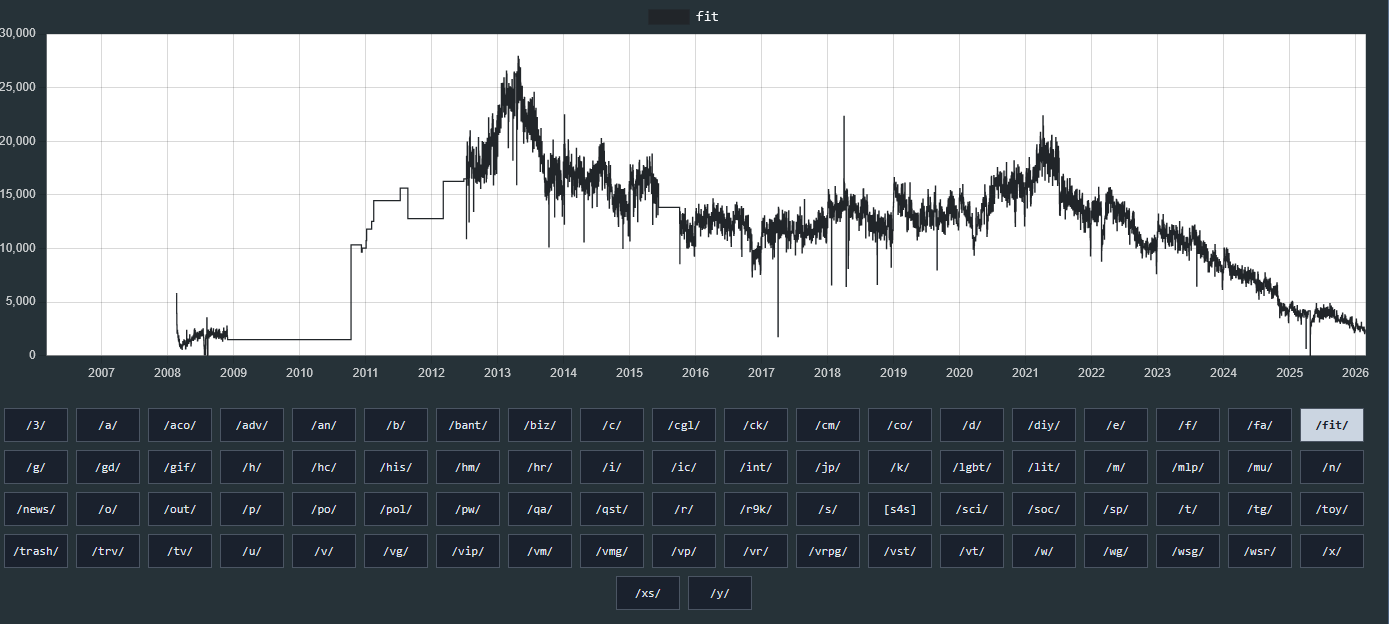1389x624 pixels.
Task: Switch to the /wsg/ board
Action: pyautogui.click(x=1188, y=551)
